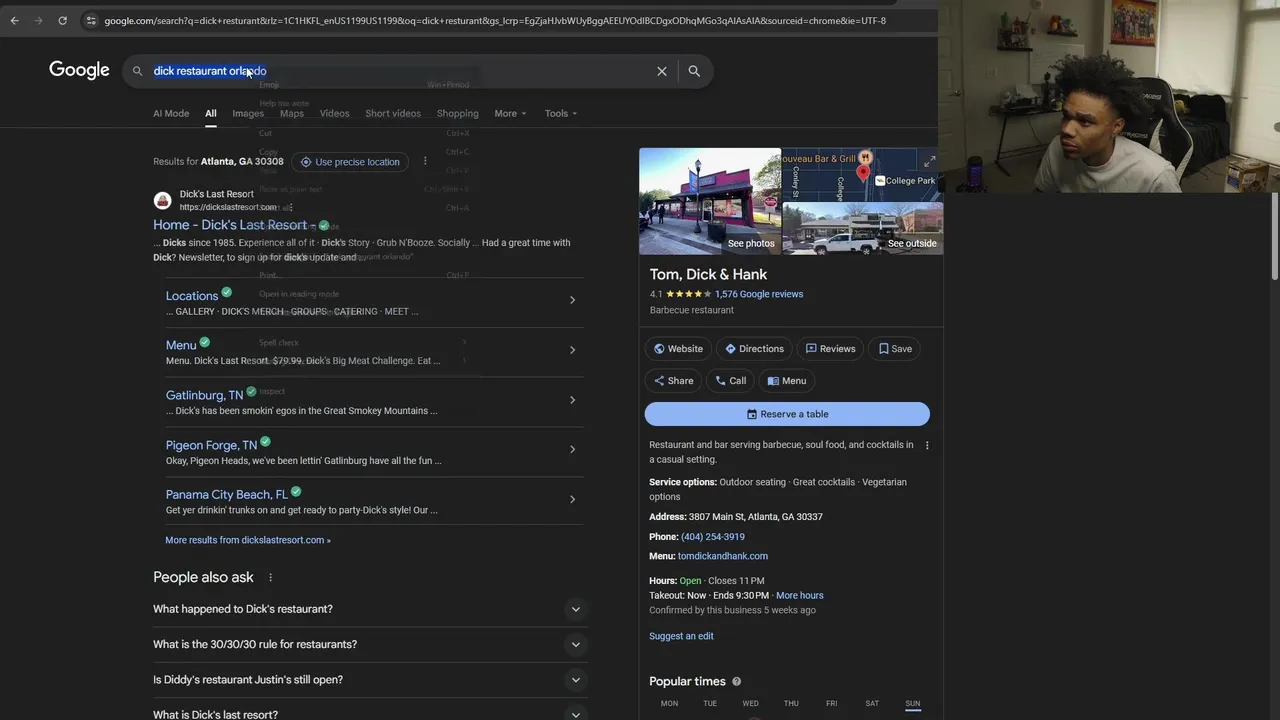Screen dimensions: 1280x720
Task: Select the All results tab
Action: (x=211, y=113)
